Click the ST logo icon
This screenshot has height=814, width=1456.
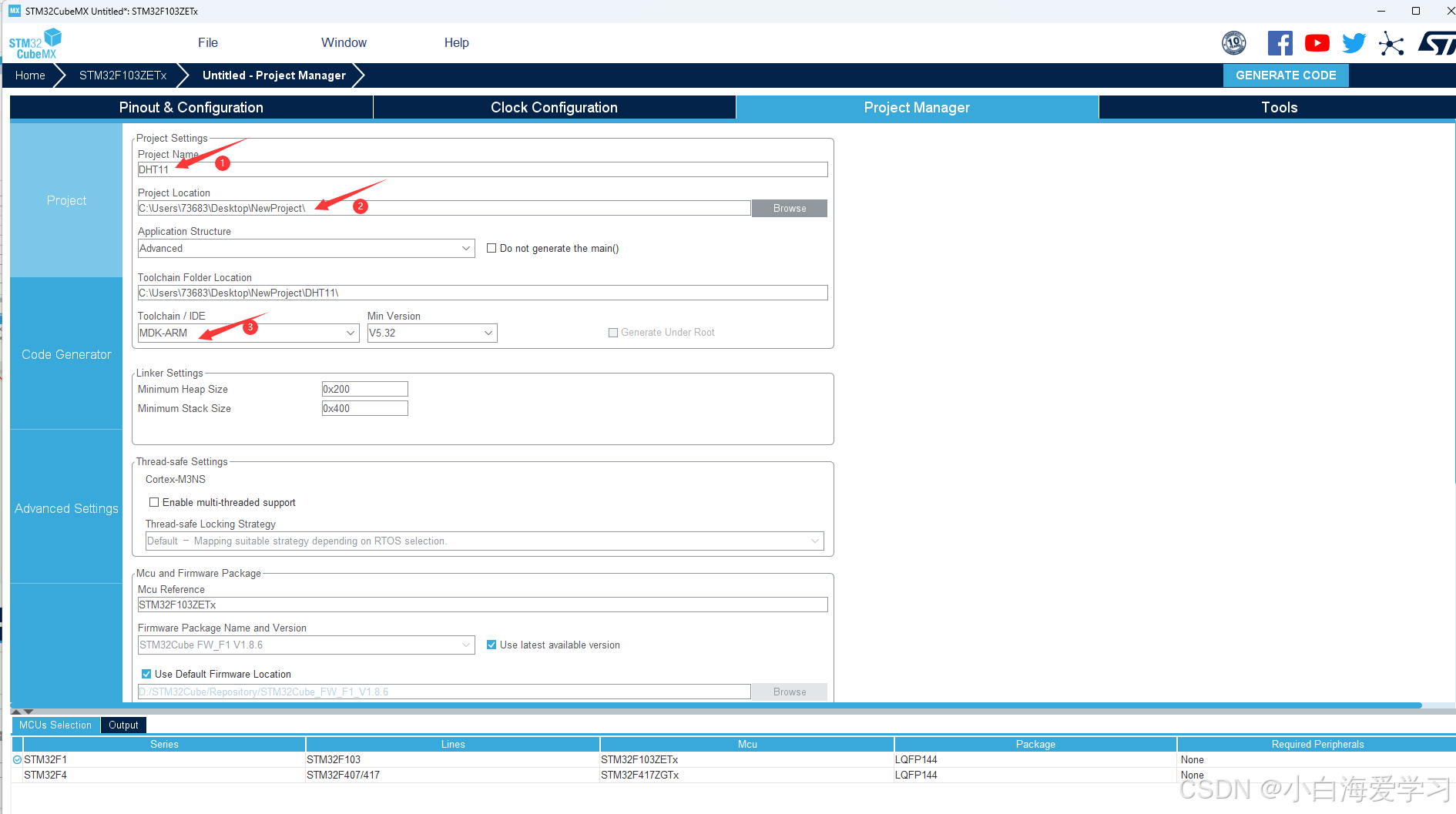coord(1438,43)
